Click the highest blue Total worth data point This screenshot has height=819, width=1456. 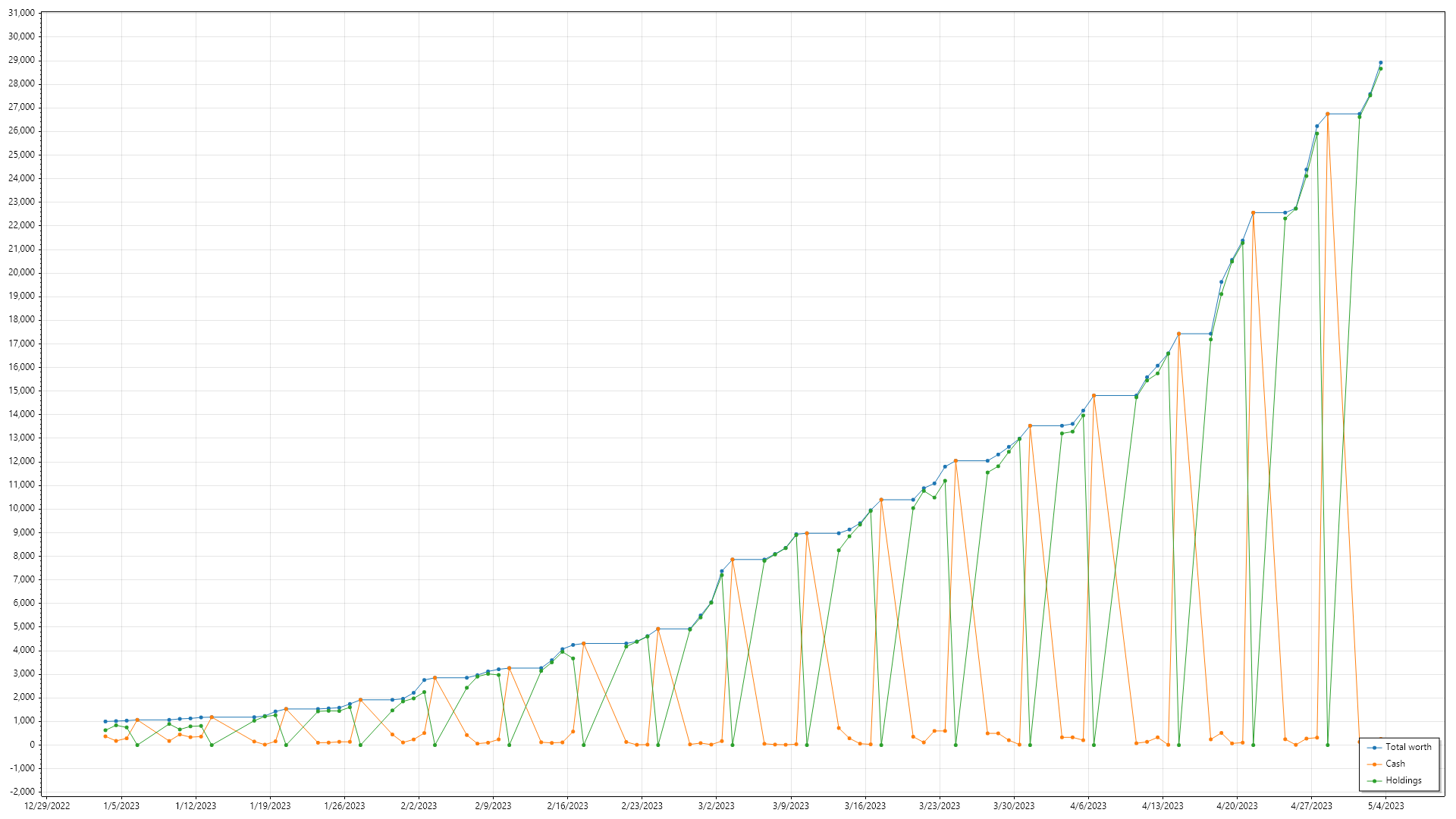(x=1380, y=63)
